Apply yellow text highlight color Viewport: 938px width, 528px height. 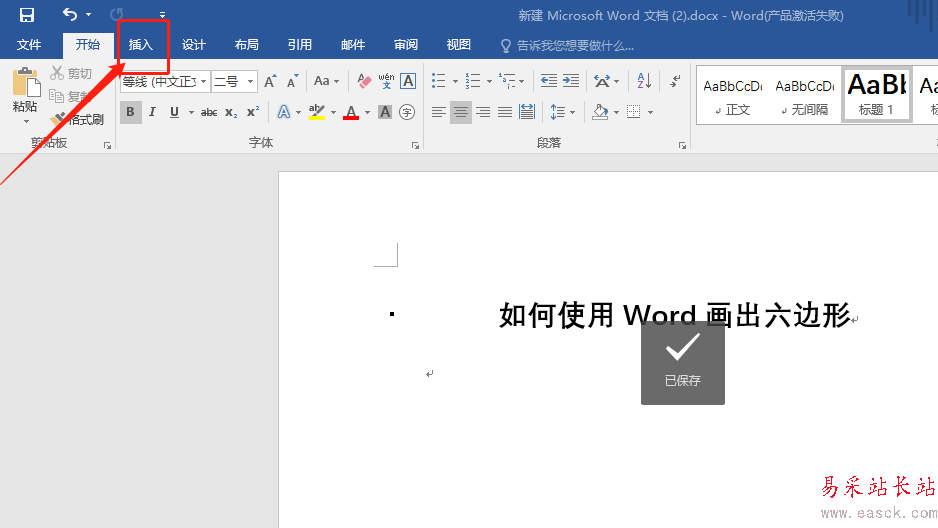pyautogui.click(x=317, y=112)
